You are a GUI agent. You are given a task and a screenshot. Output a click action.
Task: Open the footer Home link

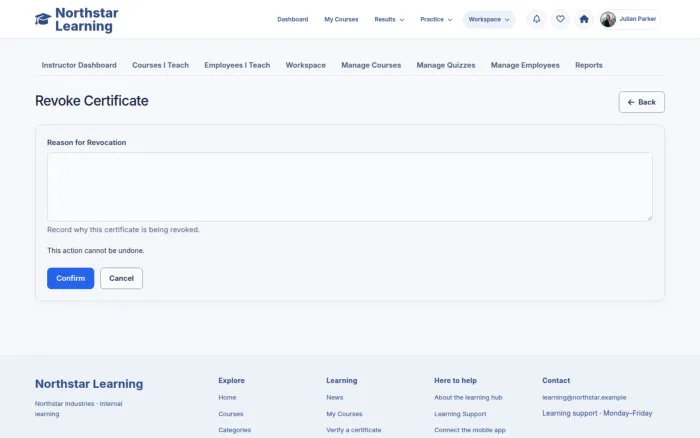tap(227, 397)
